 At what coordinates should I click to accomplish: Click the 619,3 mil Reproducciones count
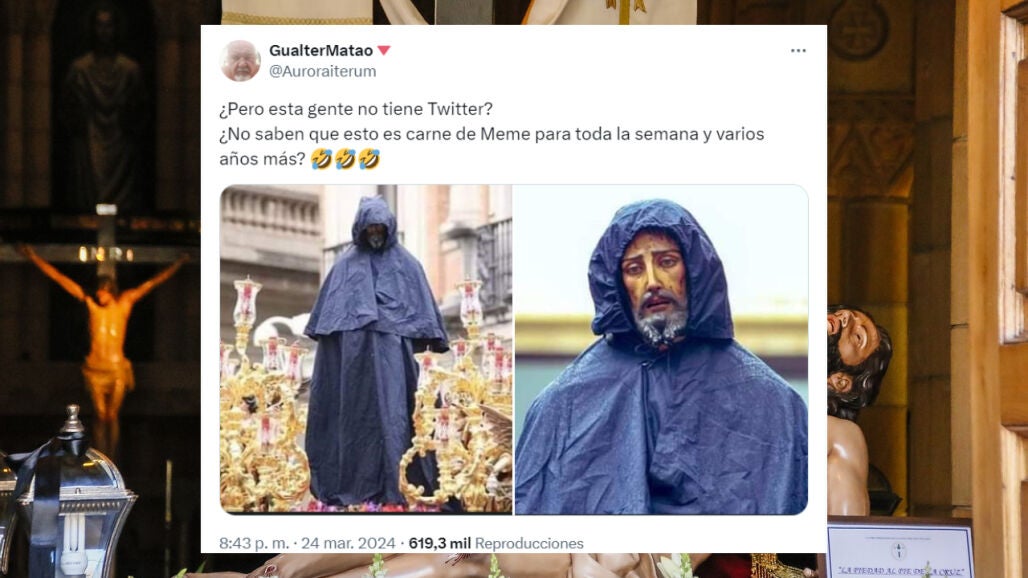tap(496, 543)
